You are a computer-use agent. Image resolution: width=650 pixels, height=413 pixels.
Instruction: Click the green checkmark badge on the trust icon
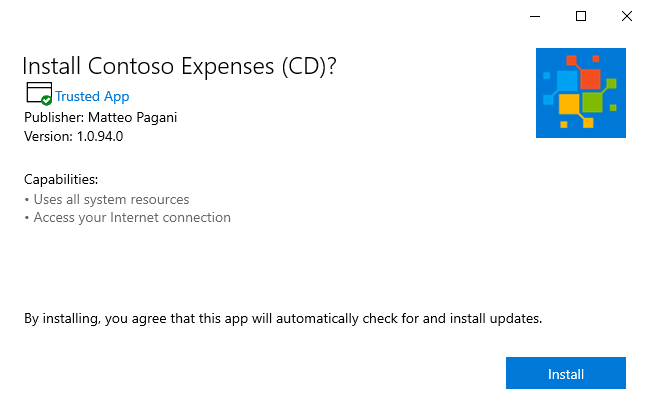(x=47, y=101)
